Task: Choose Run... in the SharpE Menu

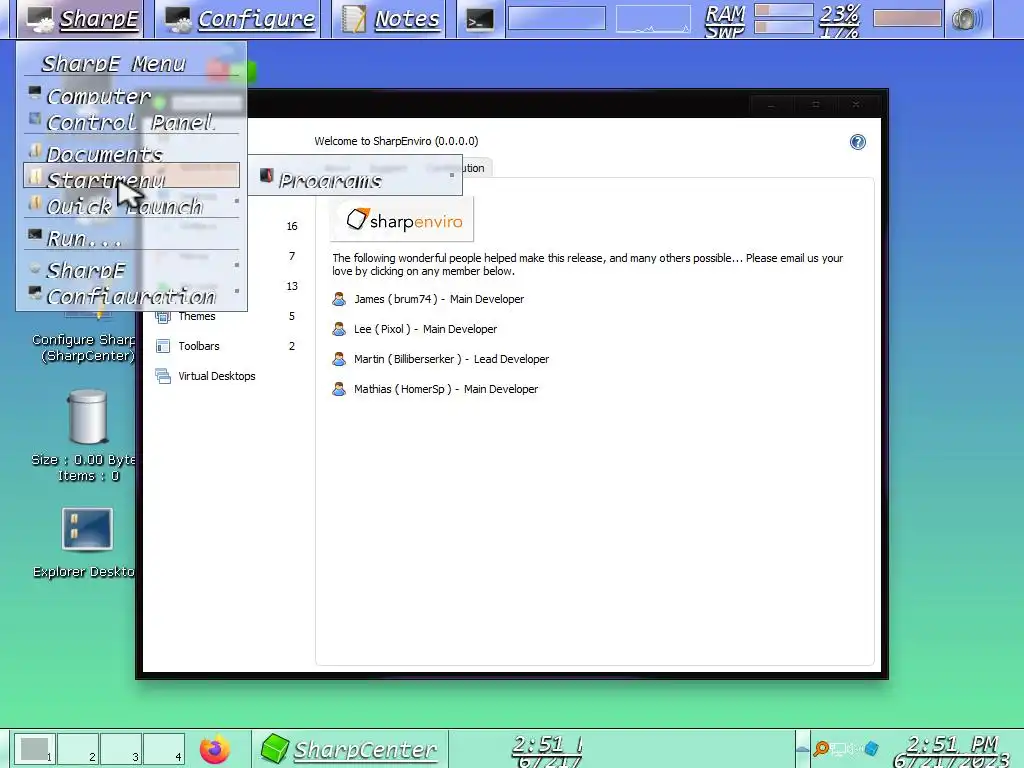Action: pos(132,238)
